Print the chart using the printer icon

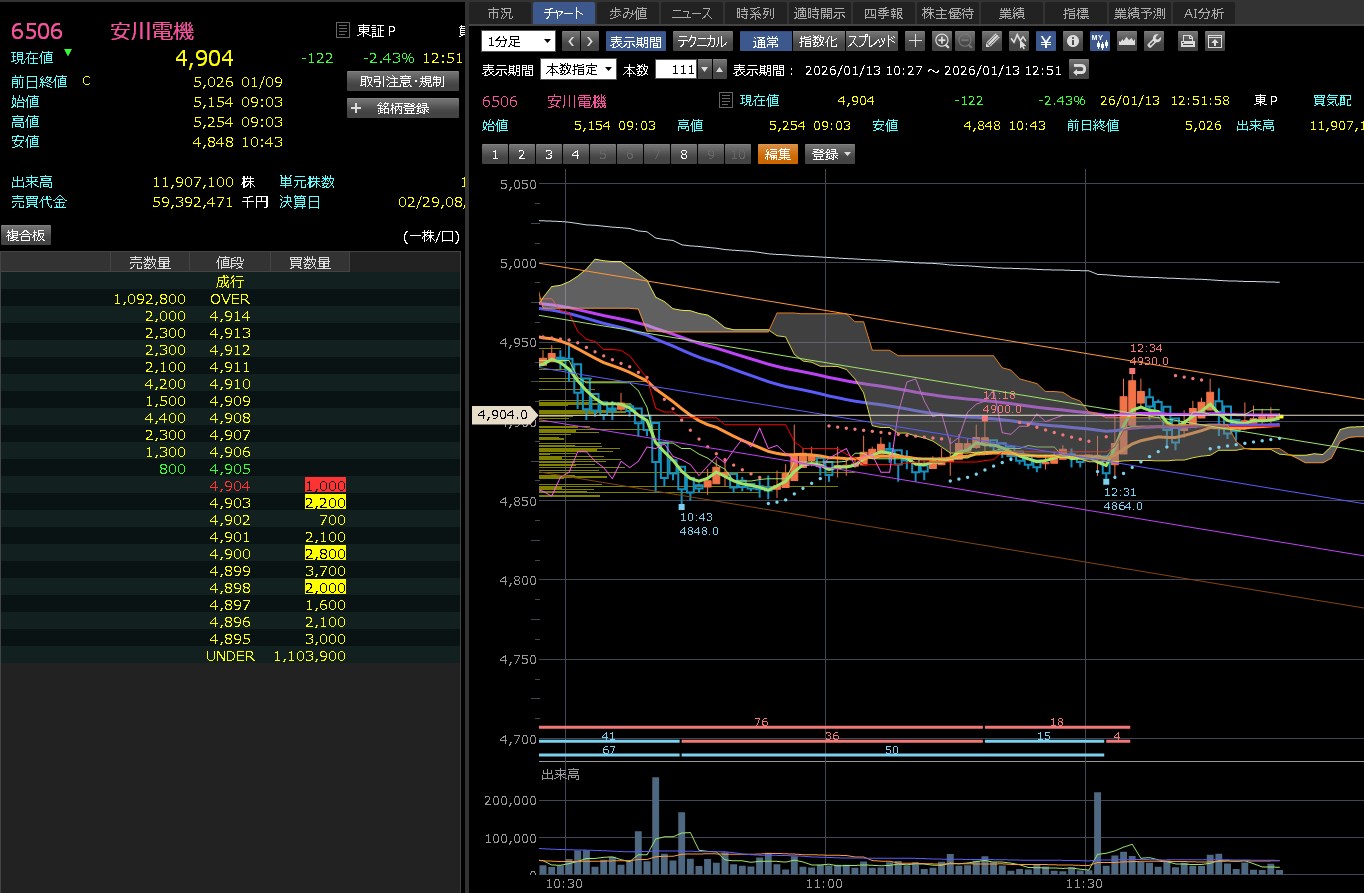point(1187,41)
